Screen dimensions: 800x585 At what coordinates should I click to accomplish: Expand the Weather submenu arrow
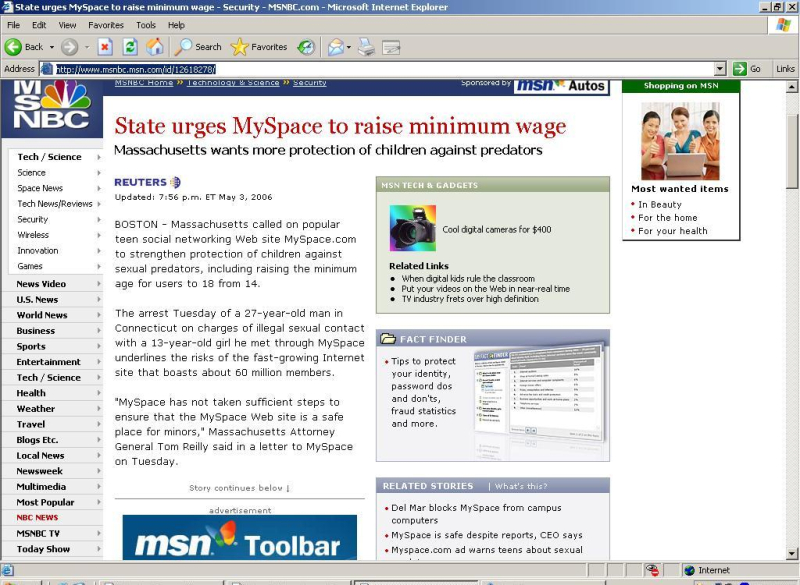click(98, 409)
